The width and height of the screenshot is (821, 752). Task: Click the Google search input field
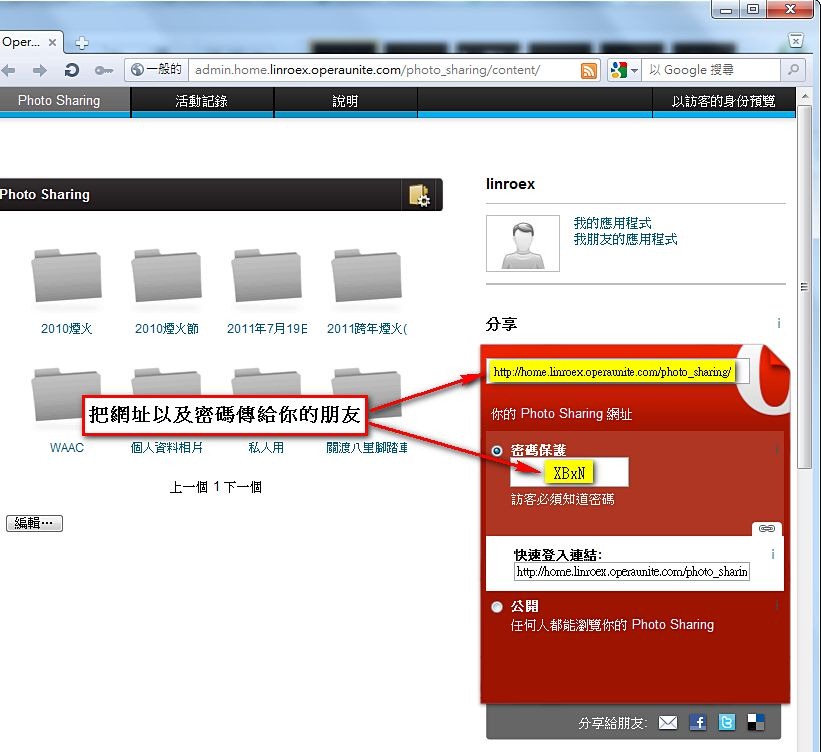coord(712,70)
